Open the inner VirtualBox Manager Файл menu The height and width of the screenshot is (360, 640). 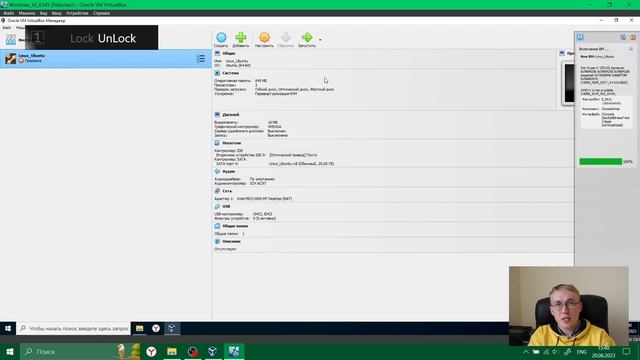click(7, 28)
